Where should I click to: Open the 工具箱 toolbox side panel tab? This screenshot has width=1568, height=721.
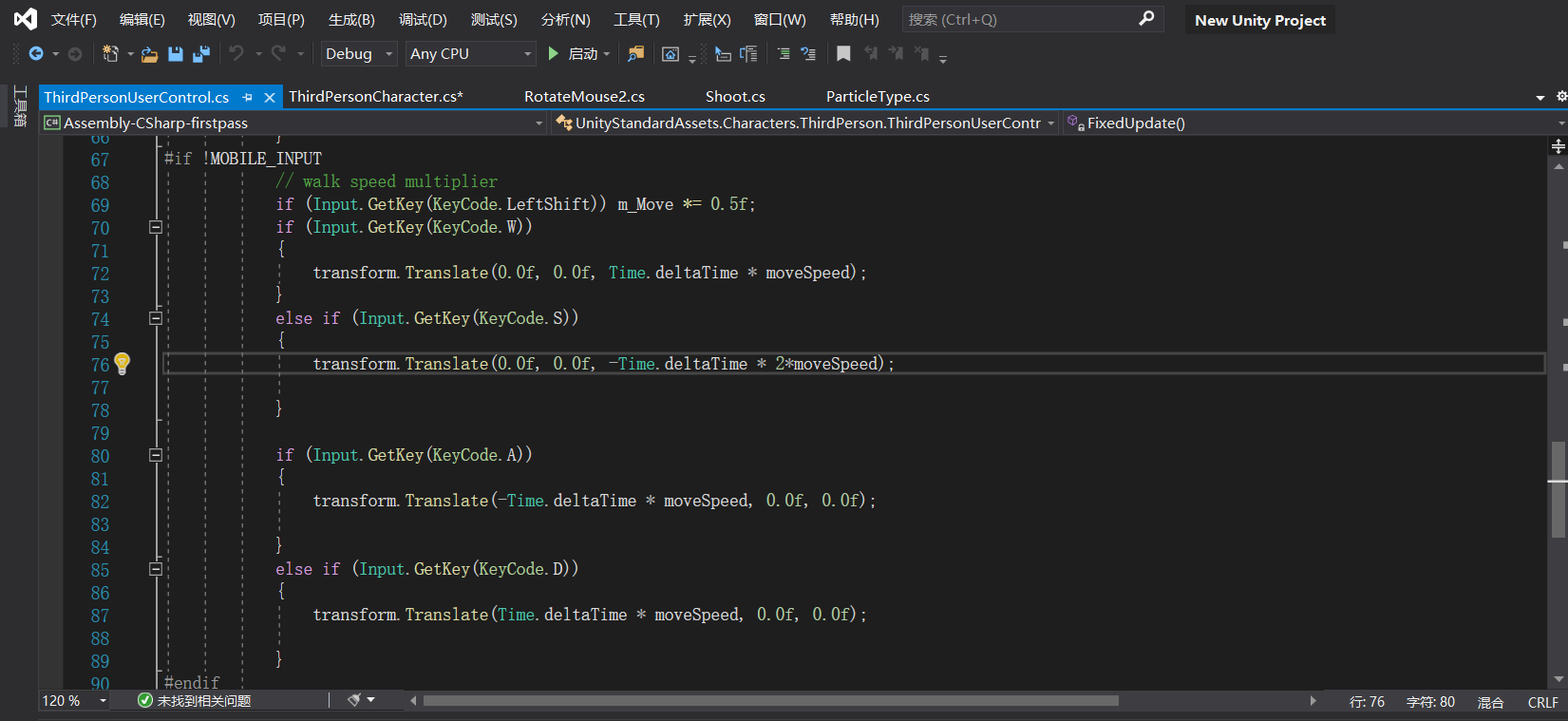20,105
